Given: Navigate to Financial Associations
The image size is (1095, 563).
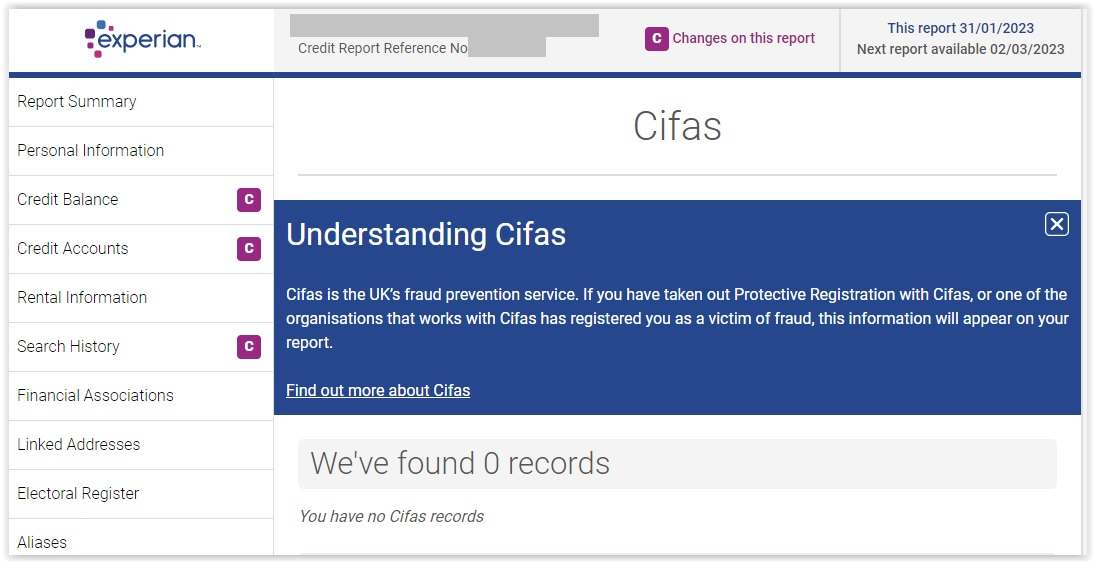Looking at the screenshot, I should click(141, 395).
